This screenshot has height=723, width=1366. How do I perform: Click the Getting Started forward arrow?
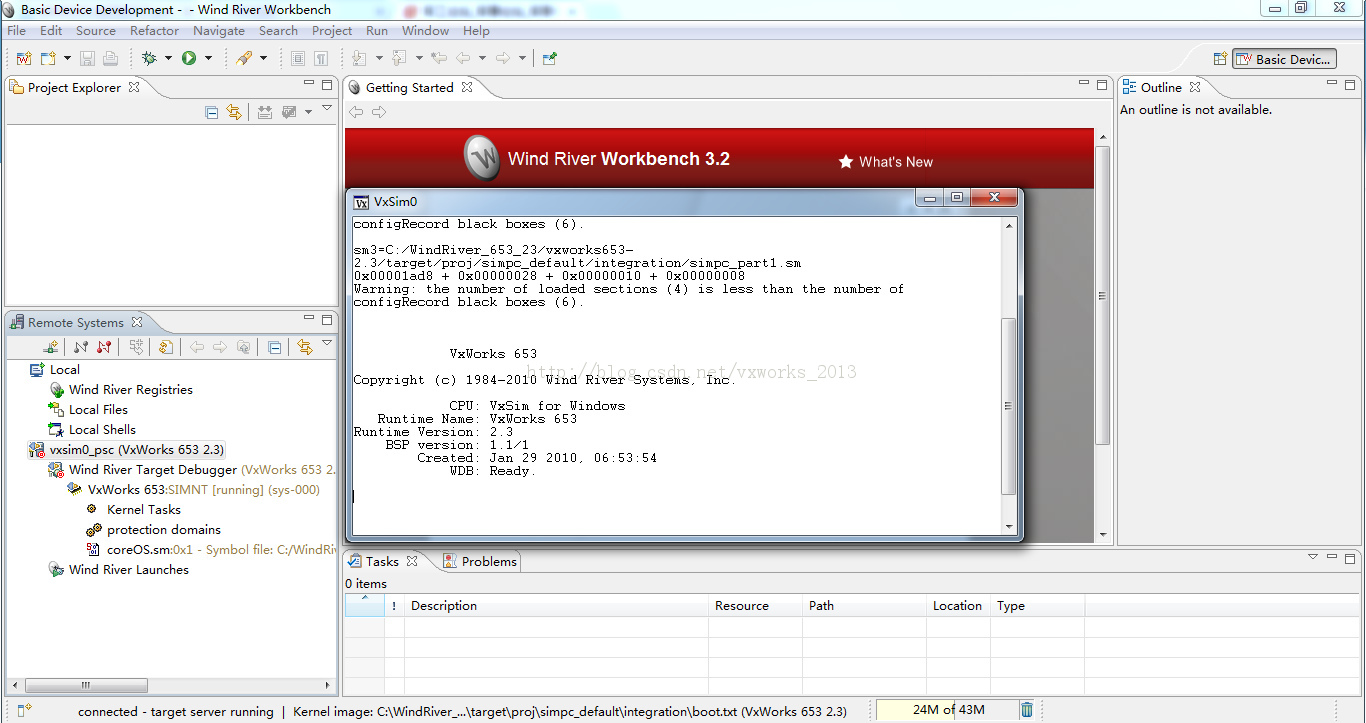tap(379, 112)
